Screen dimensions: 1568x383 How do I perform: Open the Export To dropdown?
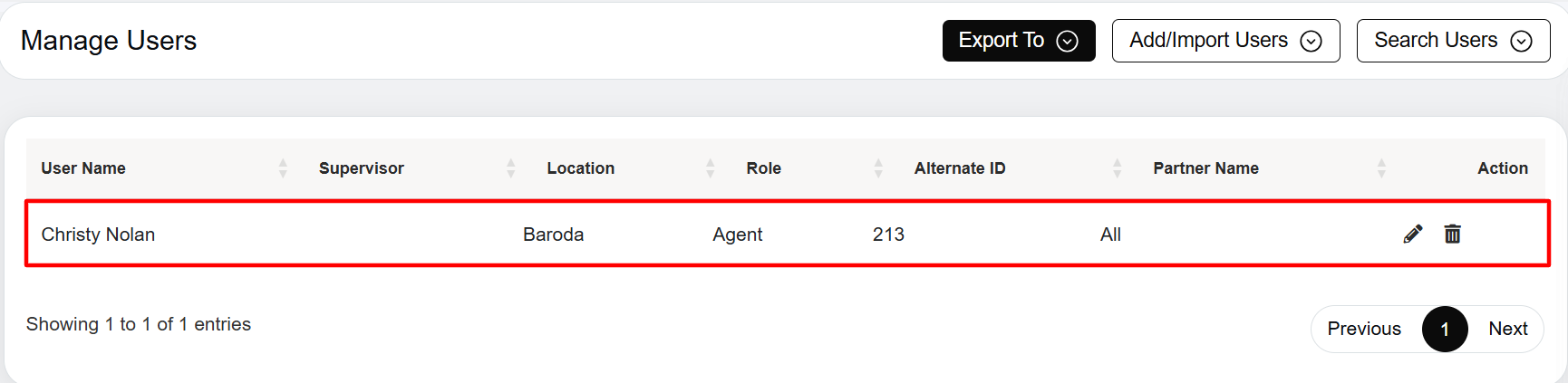[x=1019, y=41]
